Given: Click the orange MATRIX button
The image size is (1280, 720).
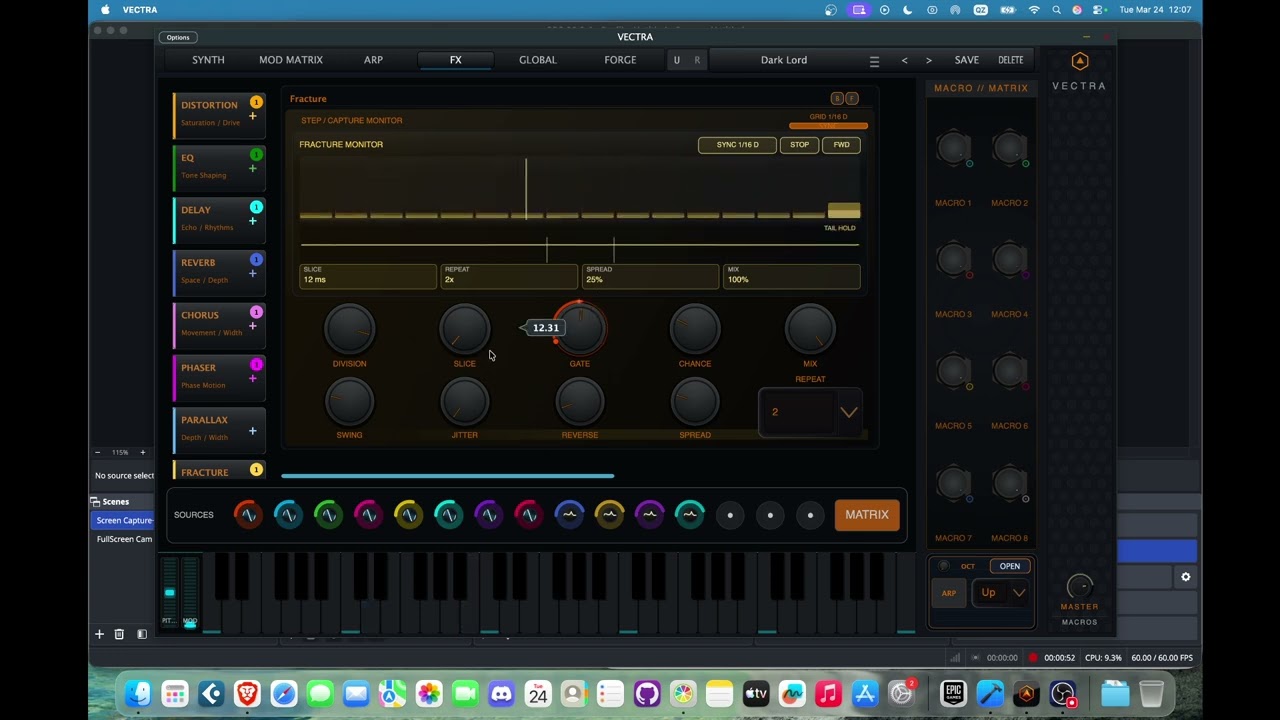Looking at the screenshot, I should click(x=866, y=515).
